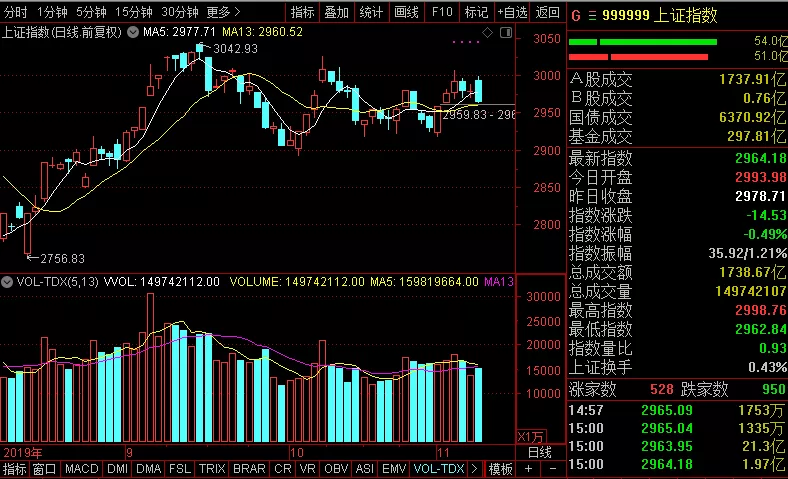The width and height of the screenshot is (788, 479).
Task: Add index to watchlist with +自选
Action: 512,12
